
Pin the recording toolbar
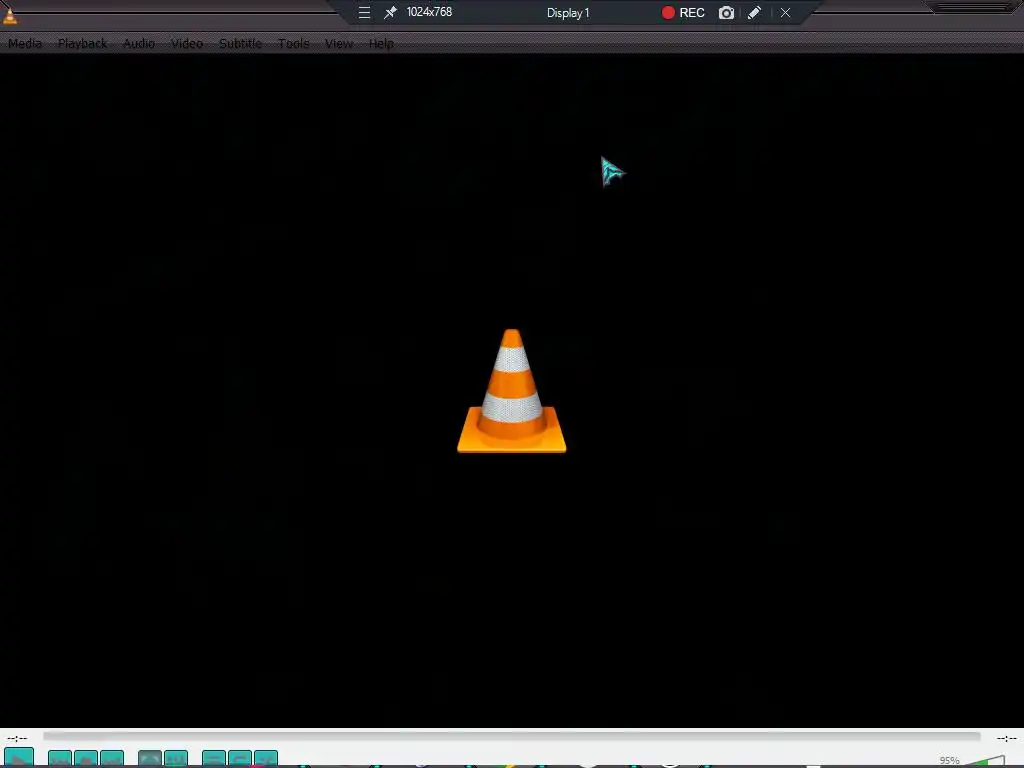tap(390, 12)
